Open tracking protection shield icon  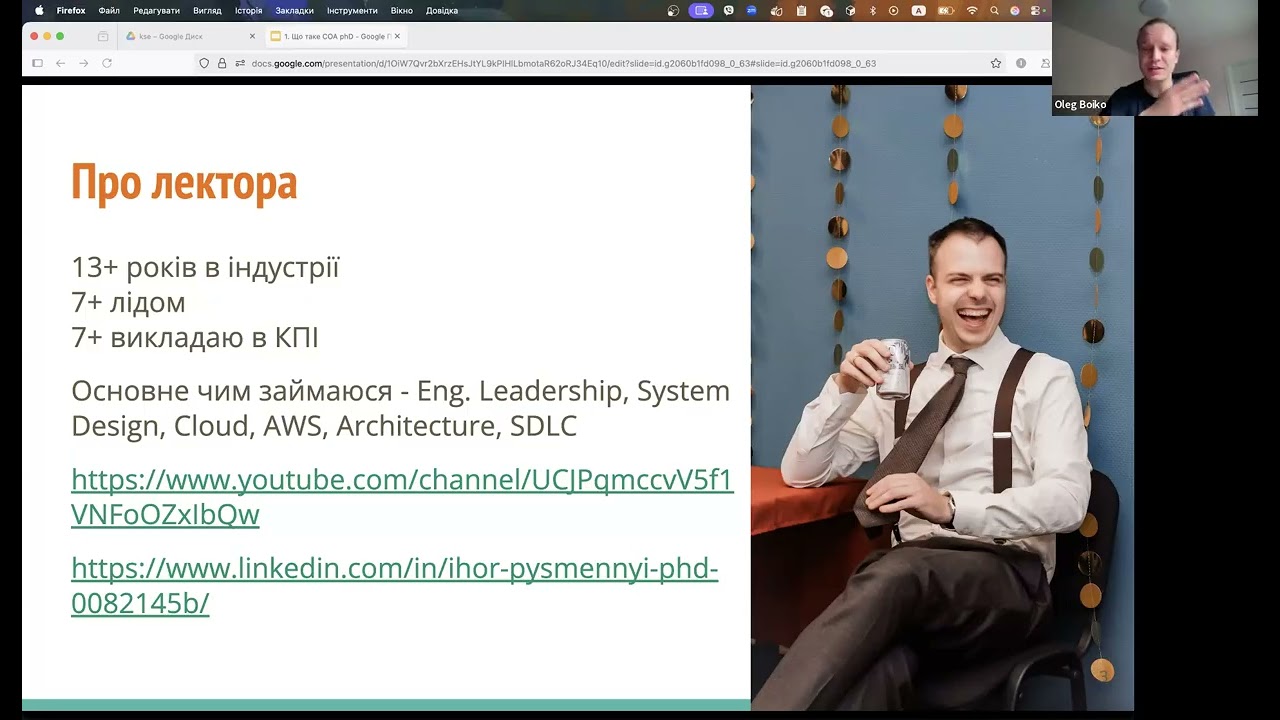point(204,63)
